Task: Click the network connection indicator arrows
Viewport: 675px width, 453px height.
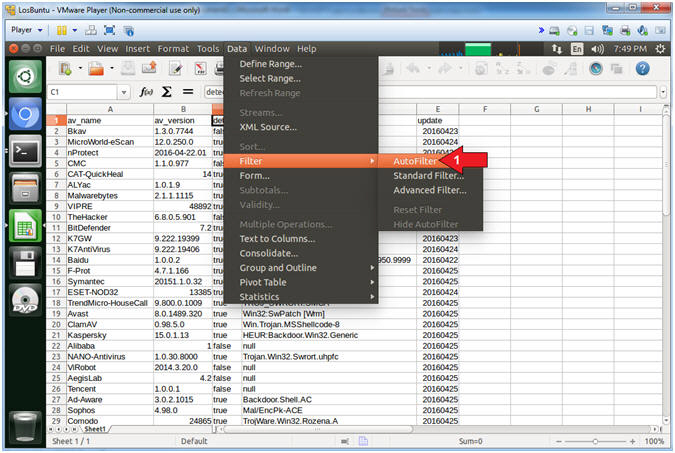Action: (557, 49)
